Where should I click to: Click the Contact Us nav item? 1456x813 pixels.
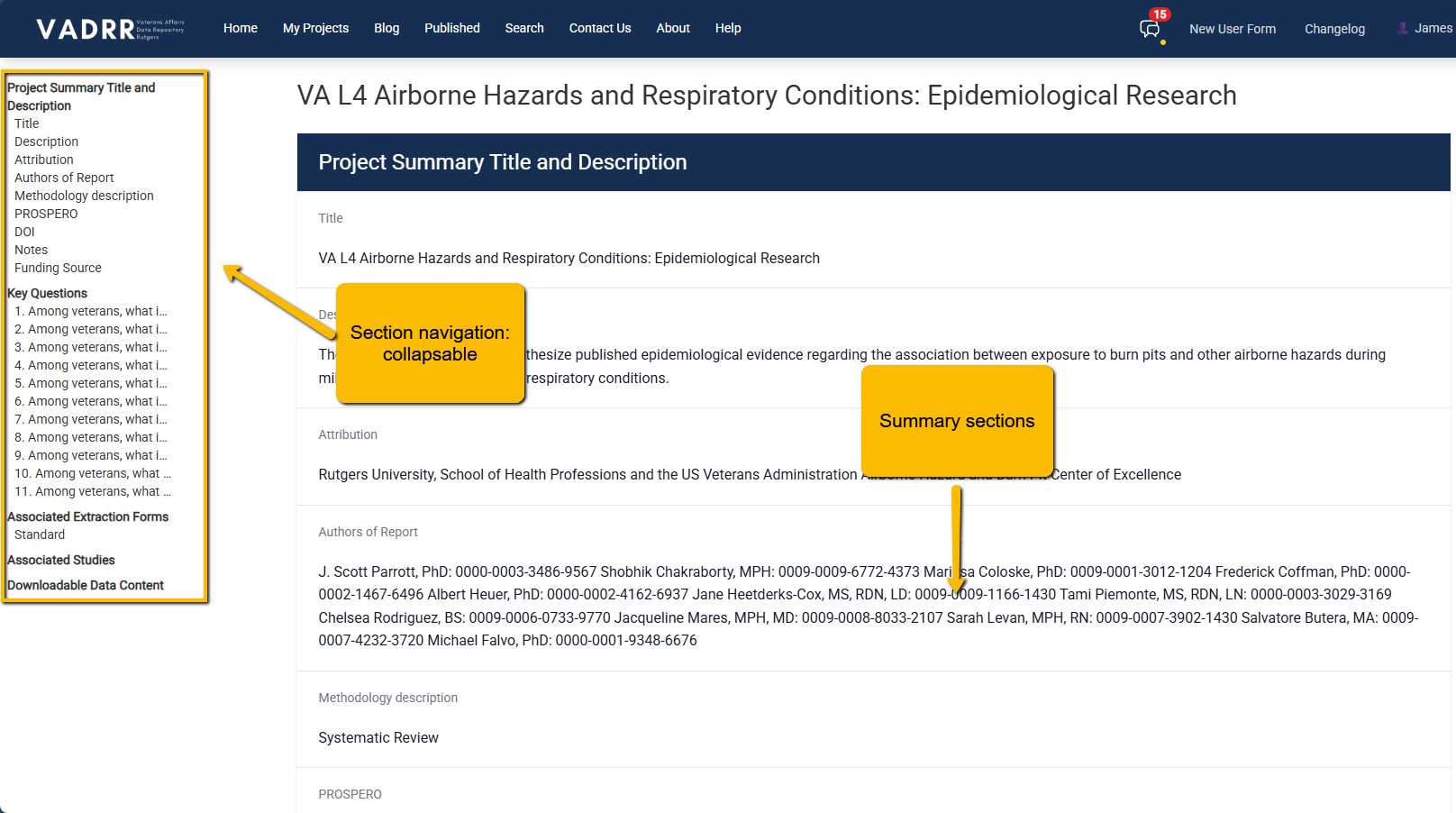pos(600,28)
